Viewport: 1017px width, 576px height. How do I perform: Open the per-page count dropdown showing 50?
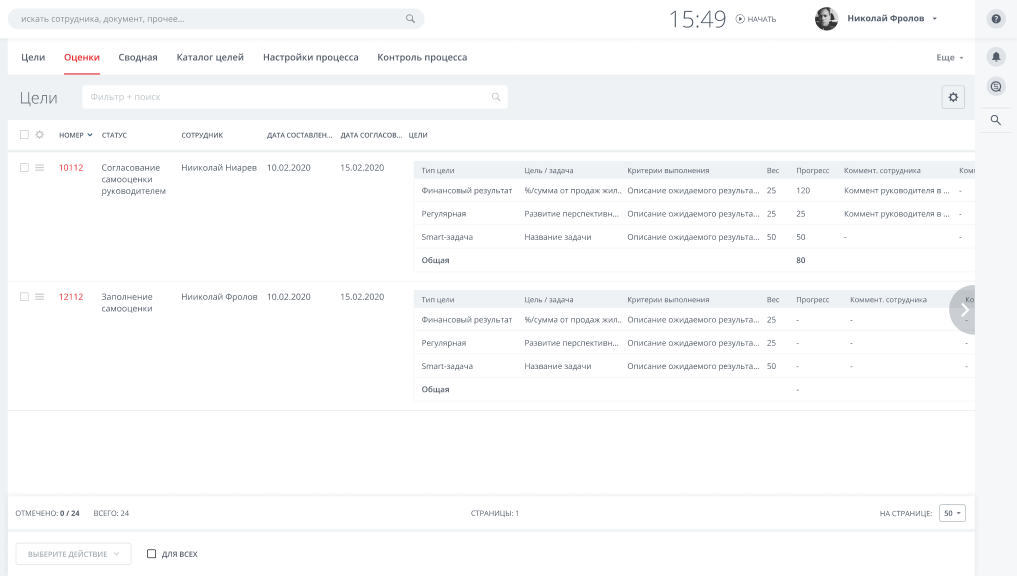[952, 513]
